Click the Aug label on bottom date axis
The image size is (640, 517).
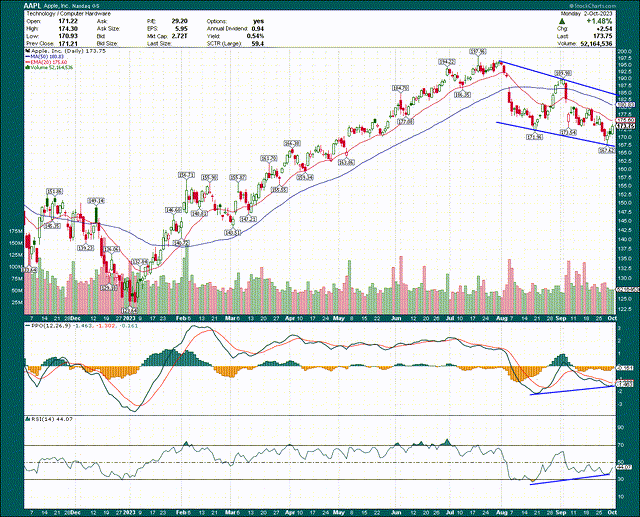[503, 512]
